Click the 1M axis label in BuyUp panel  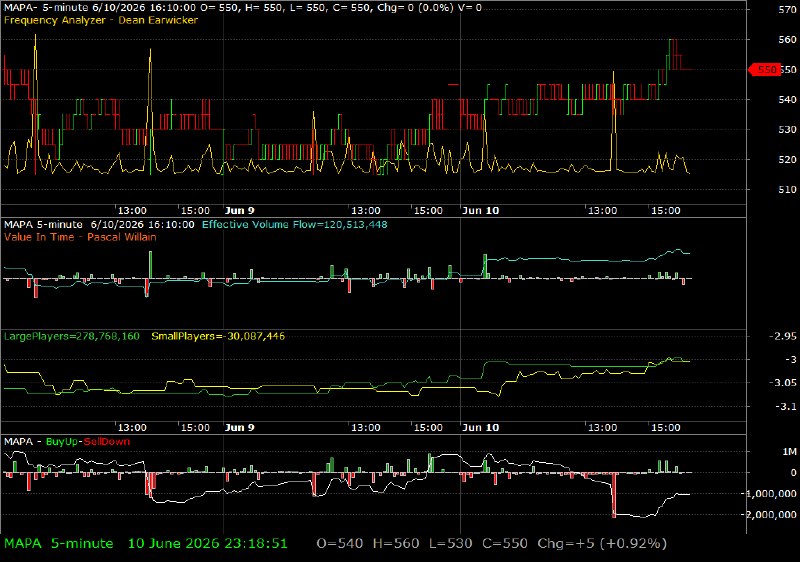point(789,451)
